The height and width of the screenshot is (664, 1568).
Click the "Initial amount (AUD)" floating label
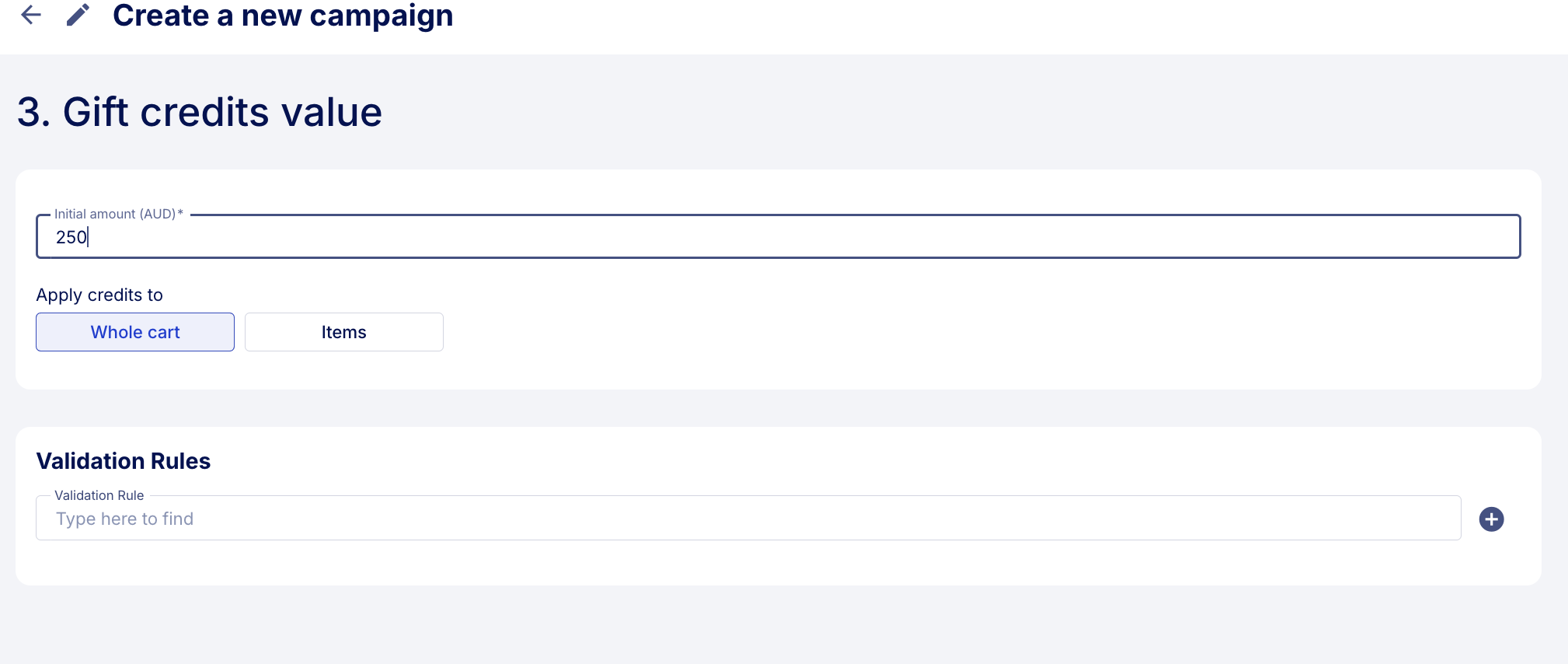pyautogui.click(x=118, y=214)
